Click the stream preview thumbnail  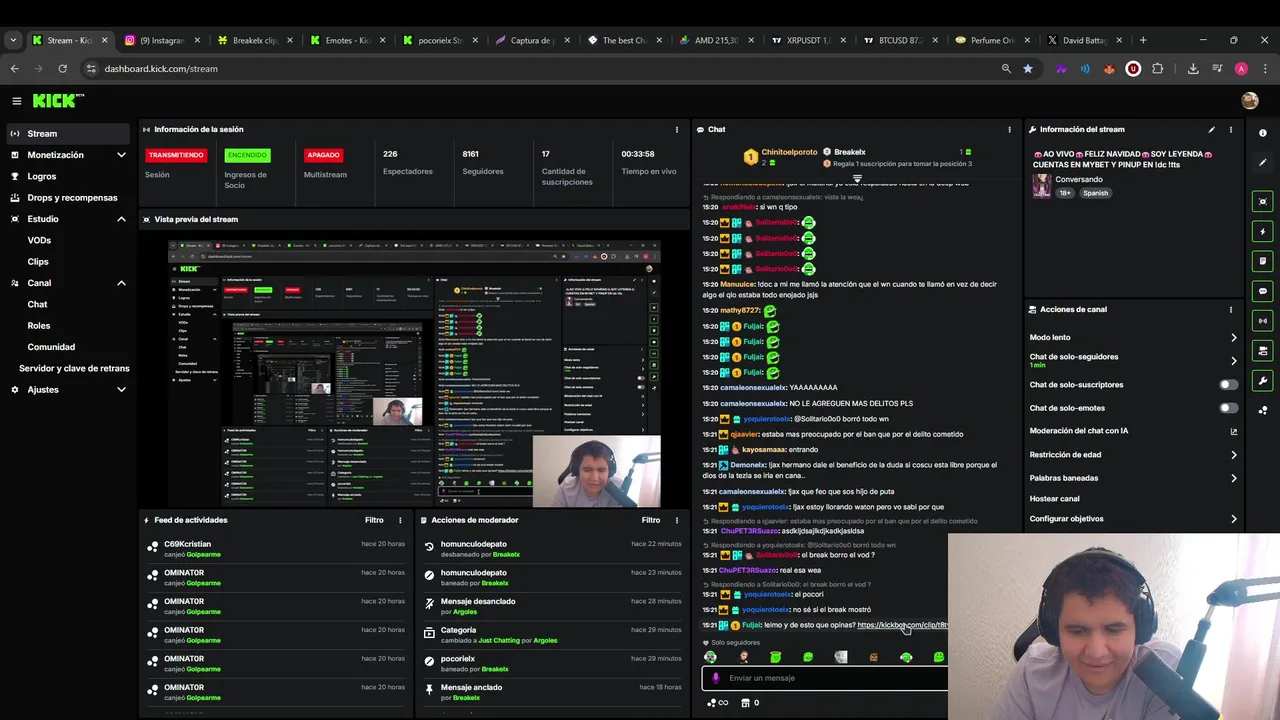(414, 373)
